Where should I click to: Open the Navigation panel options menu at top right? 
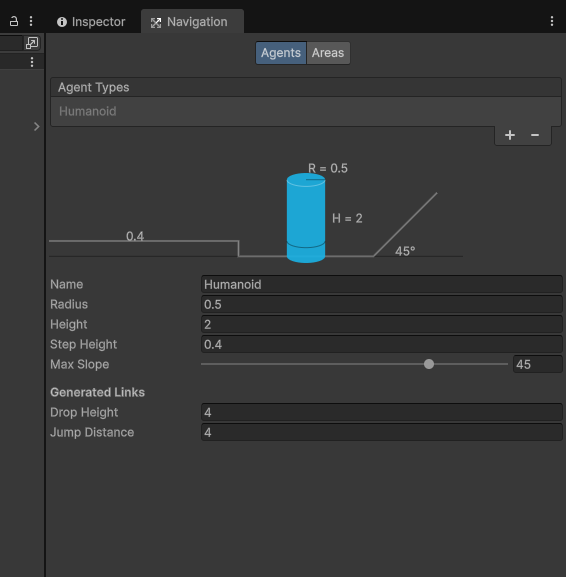pyautogui.click(x=552, y=21)
